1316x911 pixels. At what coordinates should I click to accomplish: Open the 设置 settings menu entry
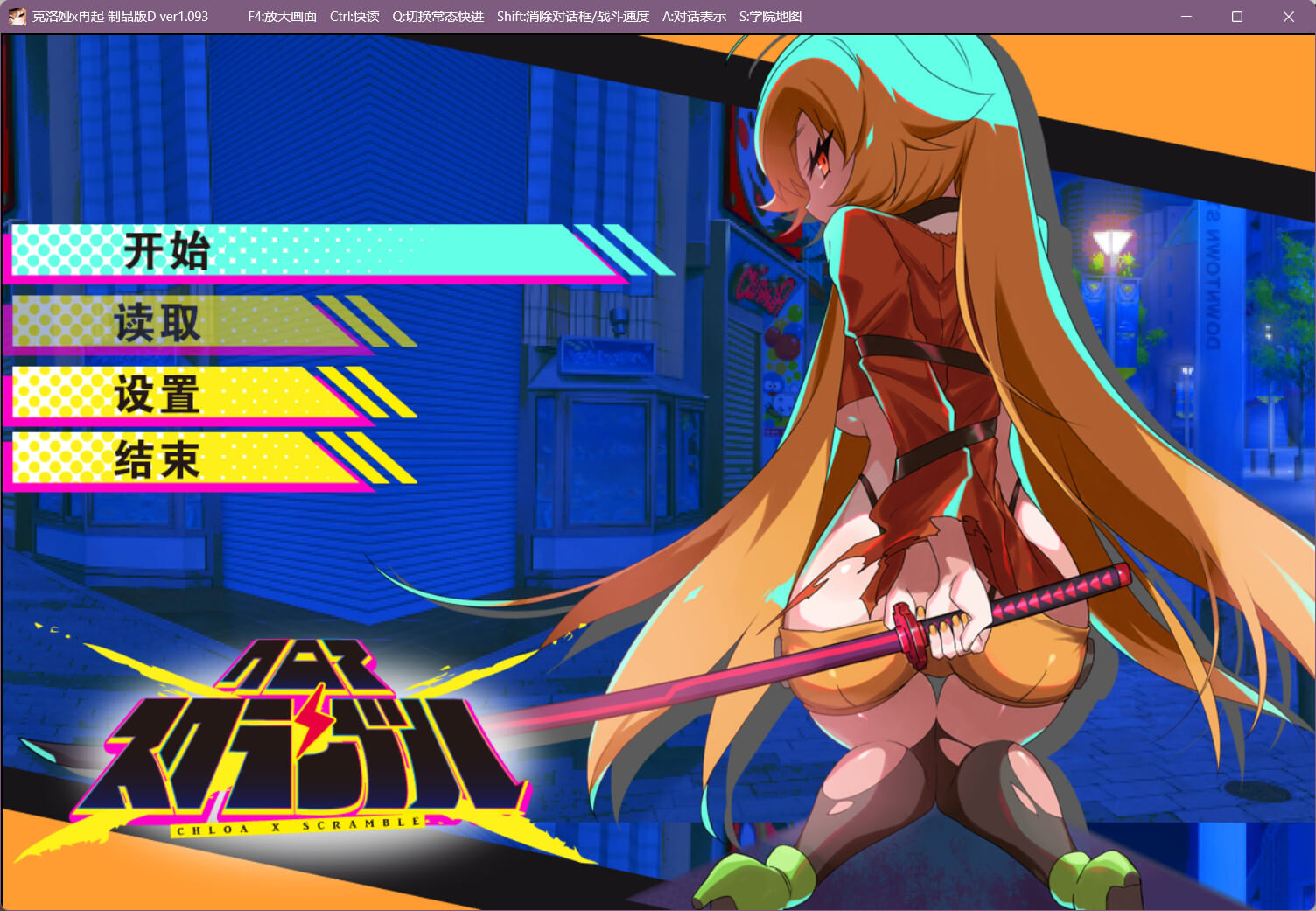[157, 394]
